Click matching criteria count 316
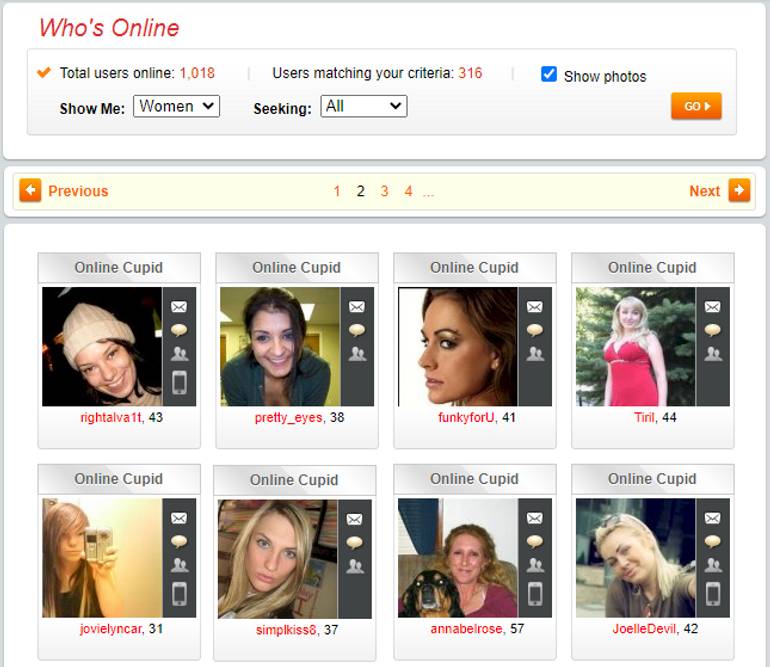 [x=470, y=73]
